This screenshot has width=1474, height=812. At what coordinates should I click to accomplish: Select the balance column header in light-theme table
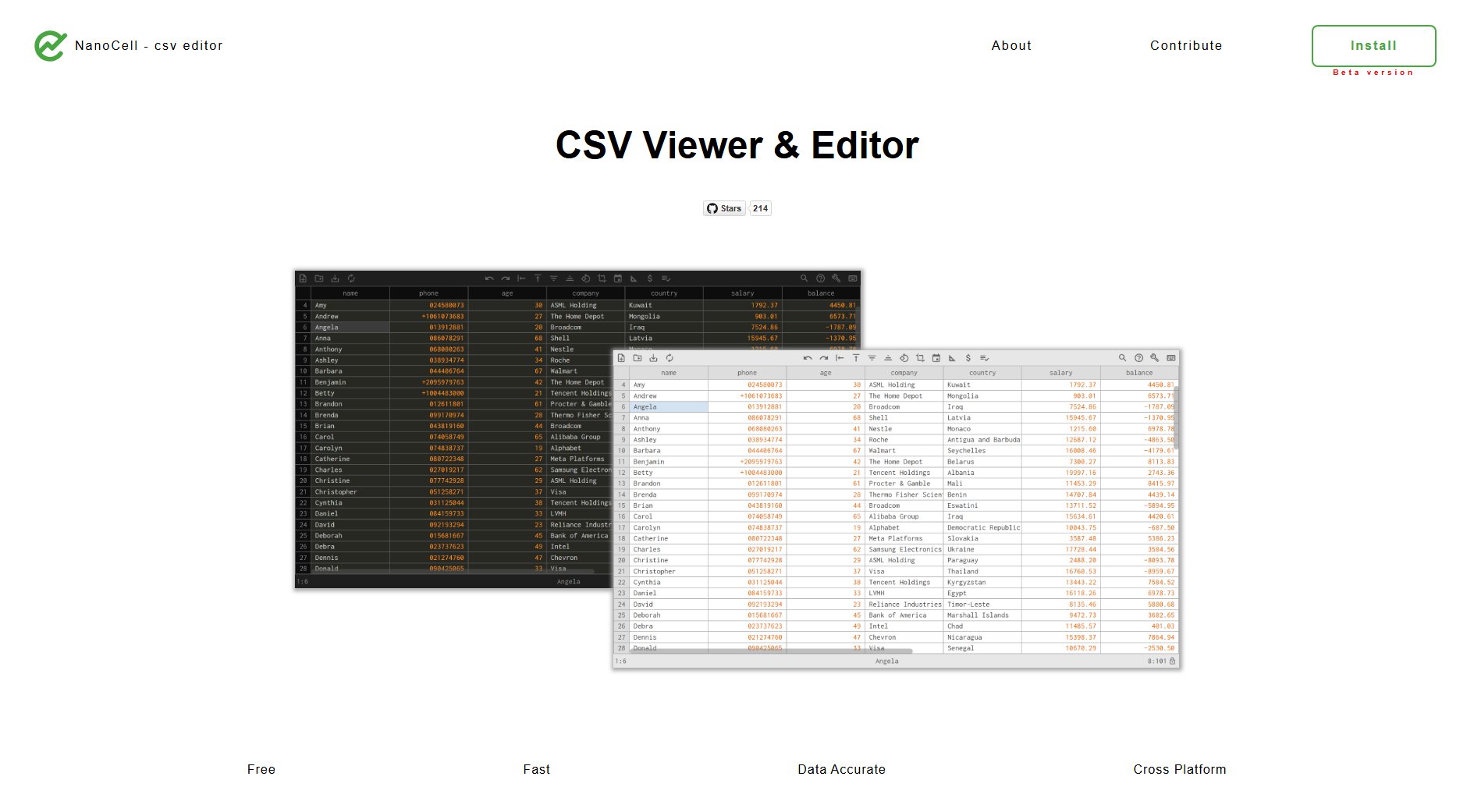(x=1139, y=373)
